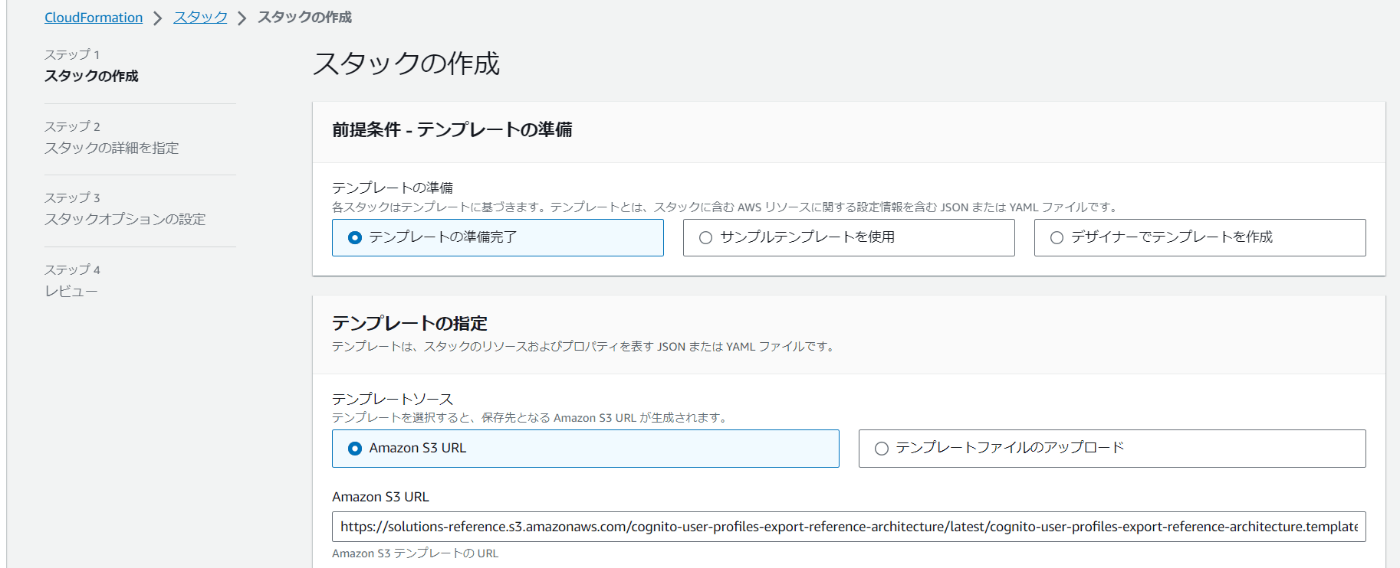Click the 前提条件 - テンプレートの準備 heading
Viewport: 1400px width, 568px height.
tap(452, 130)
